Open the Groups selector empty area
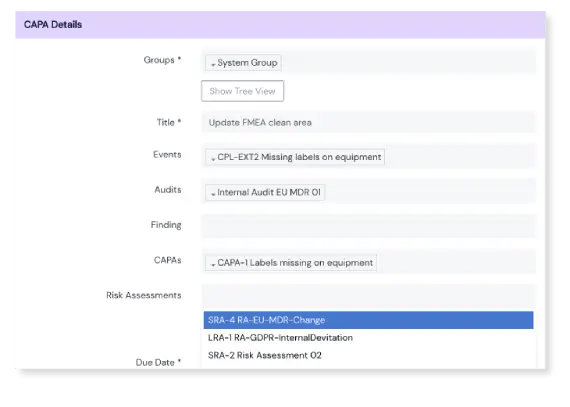The height and width of the screenshot is (407, 570). (x=407, y=62)
